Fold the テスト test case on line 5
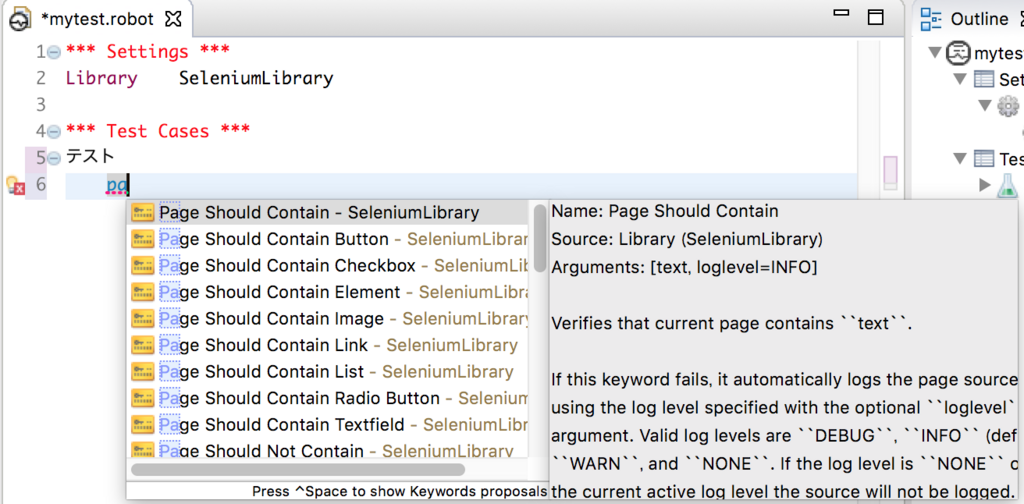 pos(54,157)
